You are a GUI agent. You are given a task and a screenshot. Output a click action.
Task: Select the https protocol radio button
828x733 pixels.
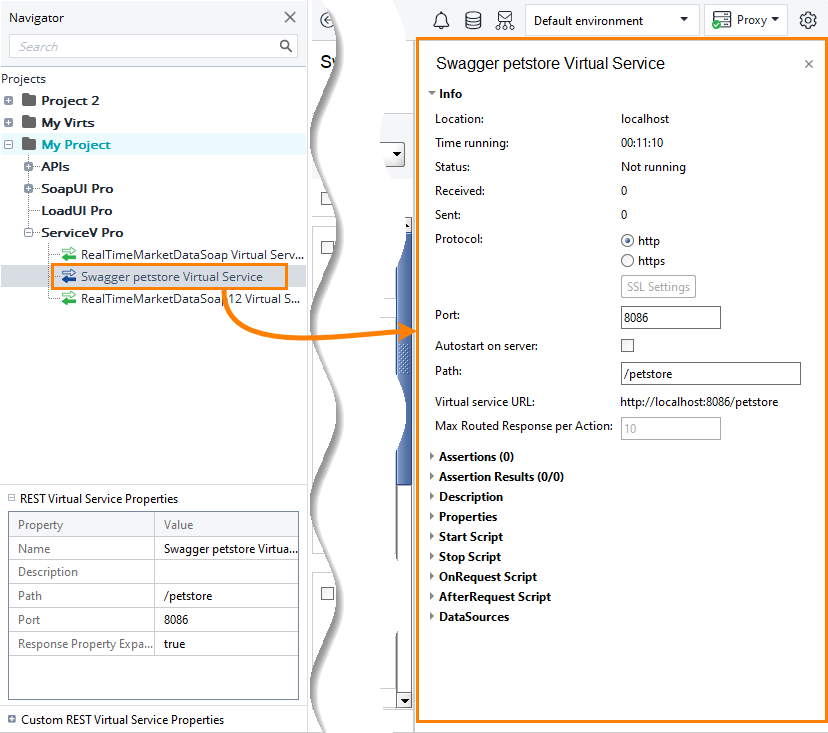(627, 261)
